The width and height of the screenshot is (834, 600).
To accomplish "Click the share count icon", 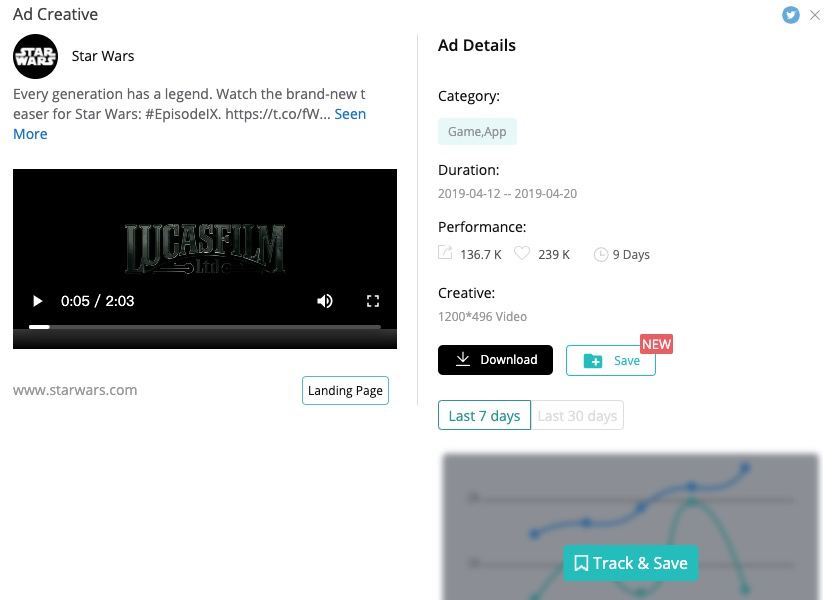I will (445, 253).
